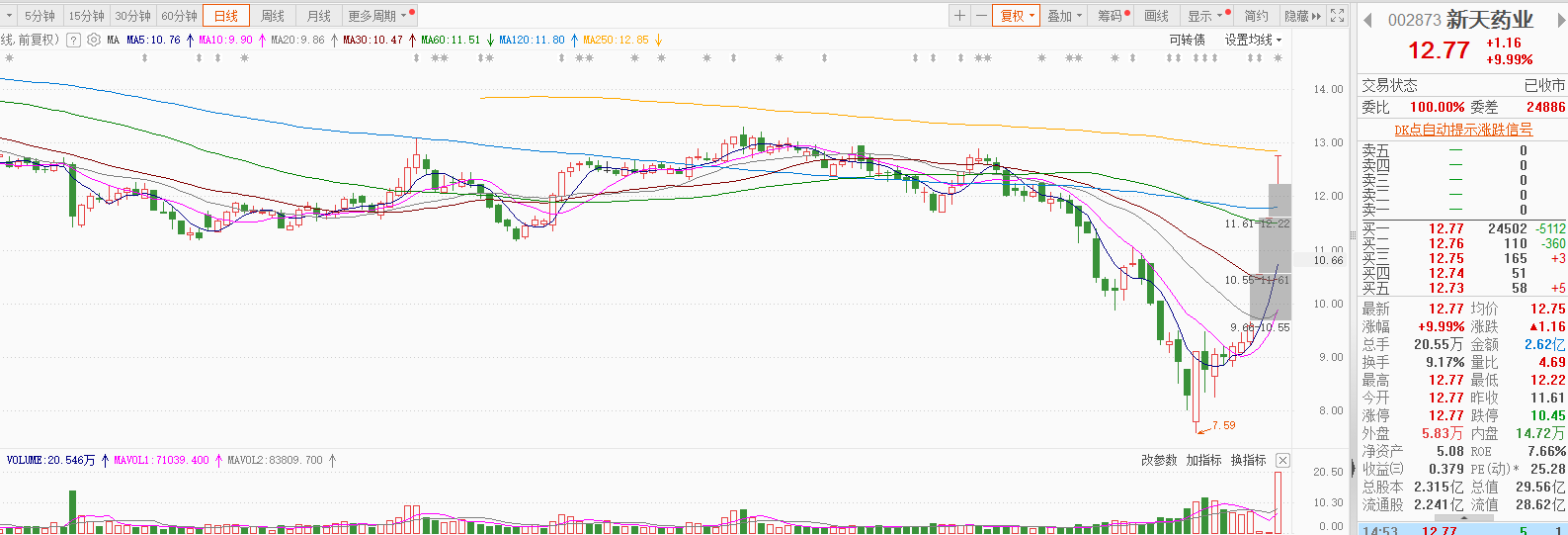Click the MA20:9.86 indicator label

297,40
